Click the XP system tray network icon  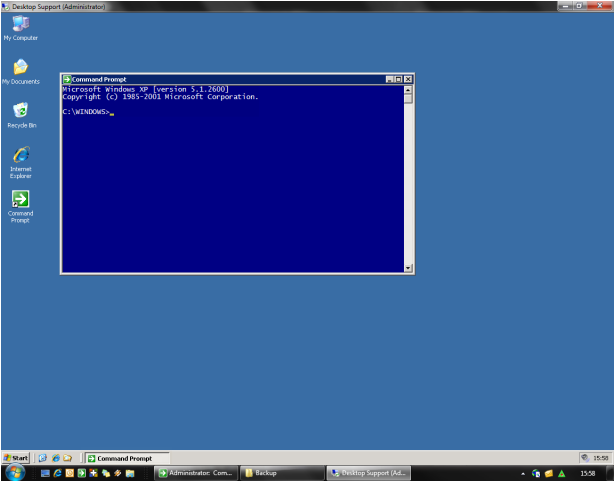(585, 457)
